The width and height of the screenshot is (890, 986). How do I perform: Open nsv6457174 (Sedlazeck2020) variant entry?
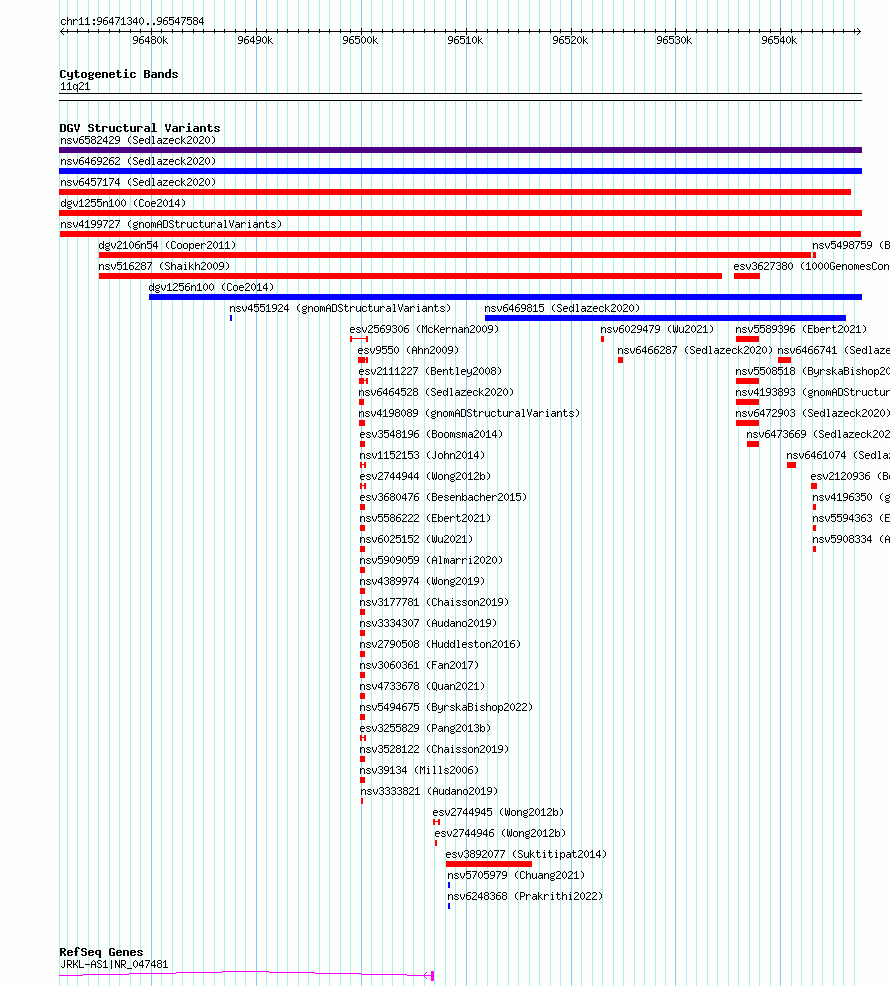(x=138, y=182)
